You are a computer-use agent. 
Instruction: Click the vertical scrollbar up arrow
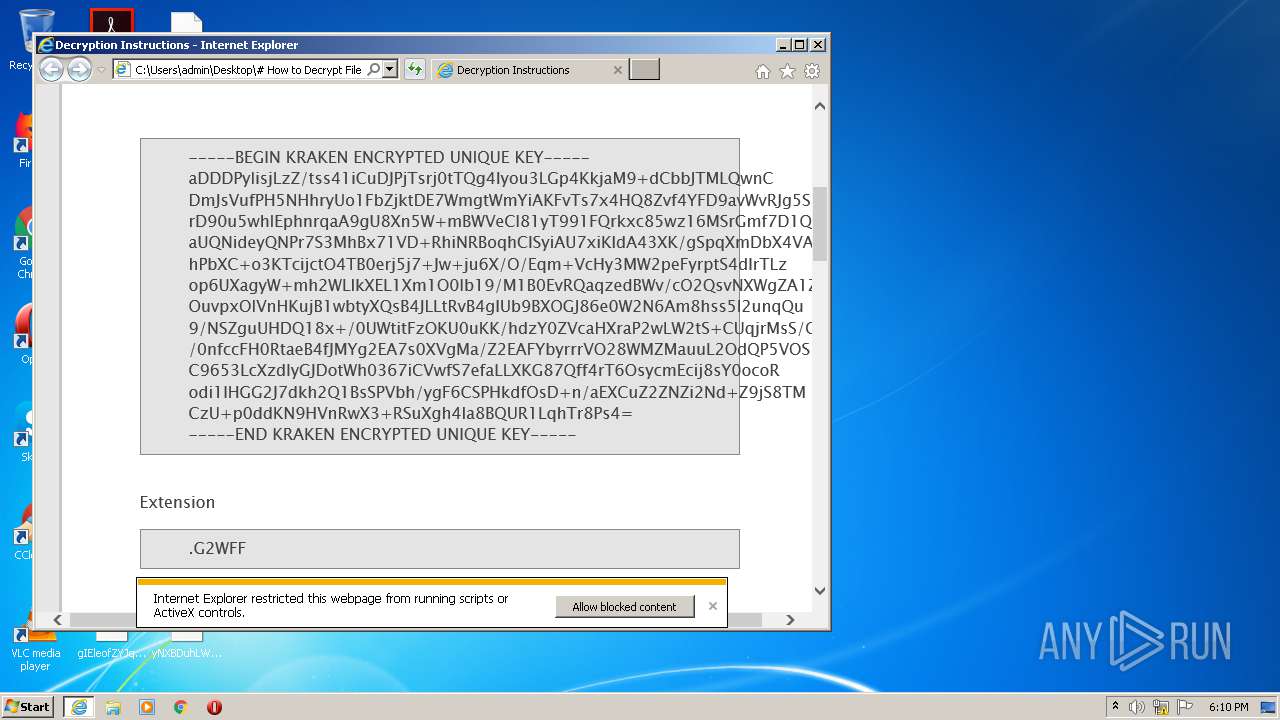click(820, 106)
